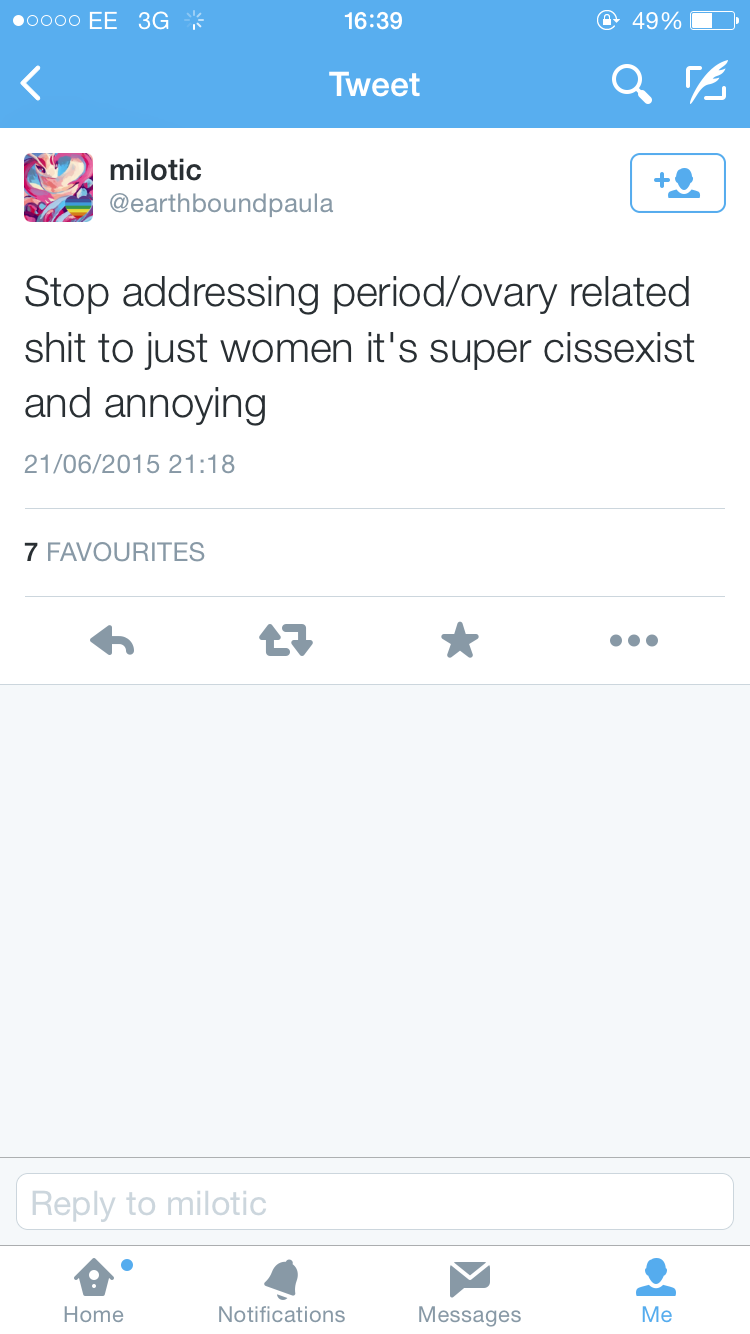Screen dimensions: 750x1334
Task: Follow milotic with add-user button
Action: coord(677,183)
